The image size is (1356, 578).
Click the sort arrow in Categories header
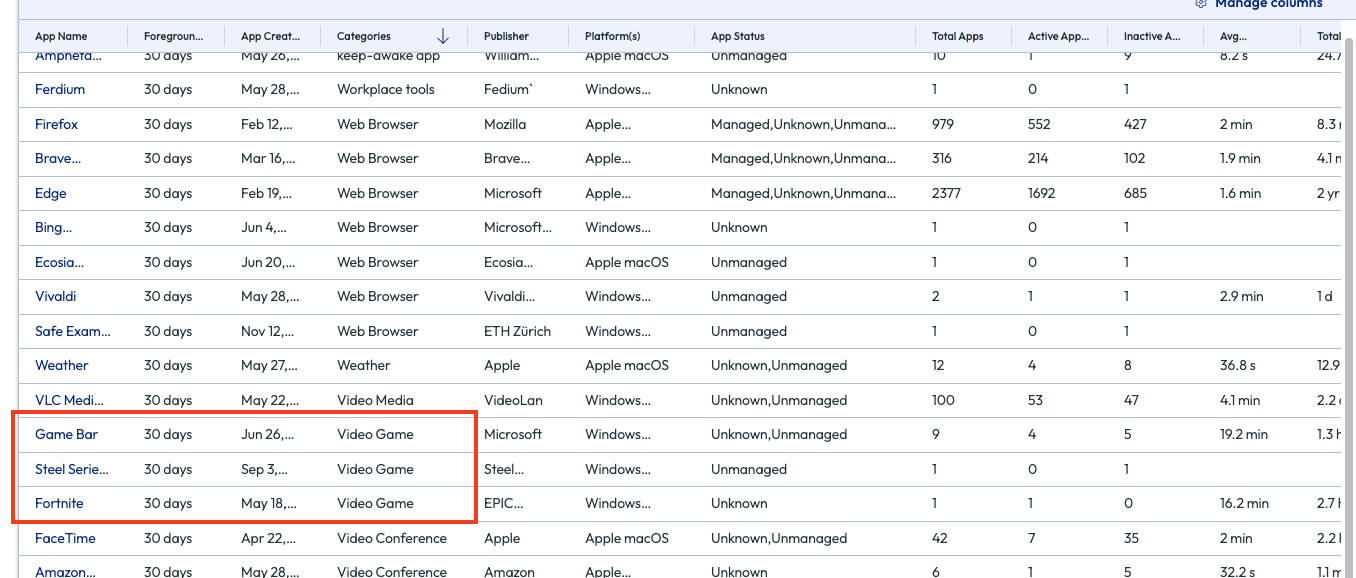(x=443, y=36)
